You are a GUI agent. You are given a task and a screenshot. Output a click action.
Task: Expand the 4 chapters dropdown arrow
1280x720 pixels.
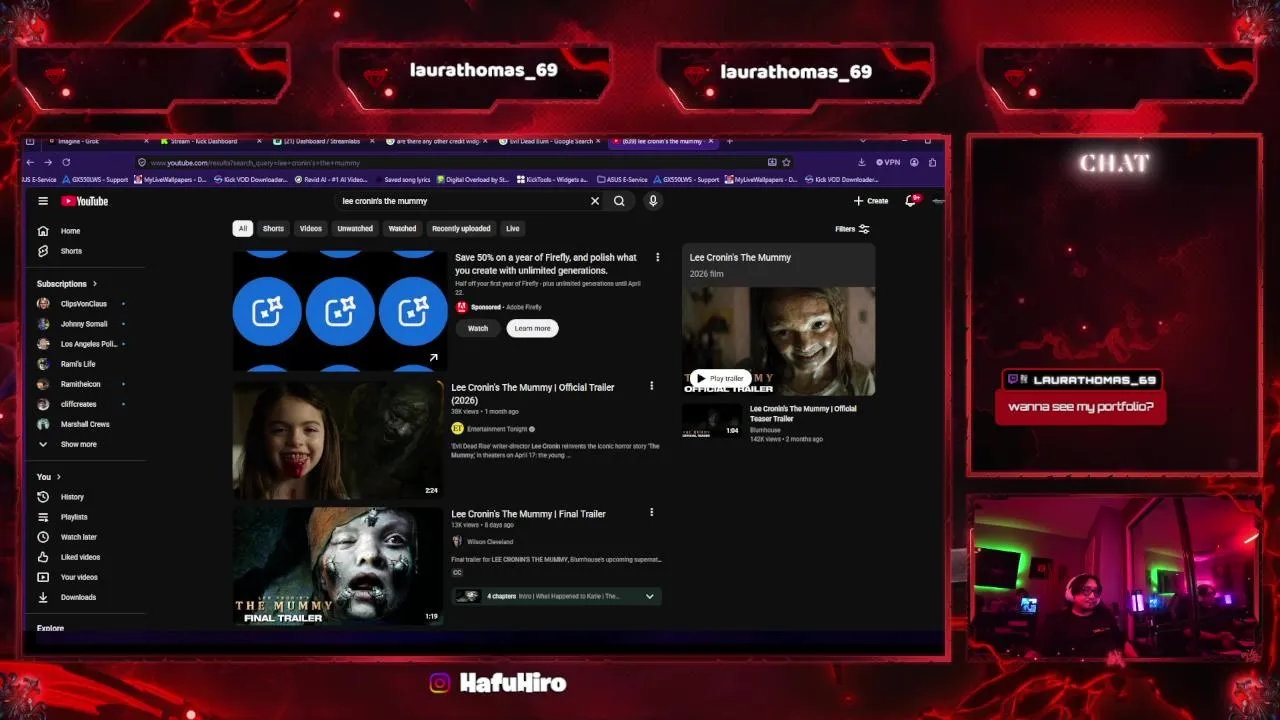point(649,596)
